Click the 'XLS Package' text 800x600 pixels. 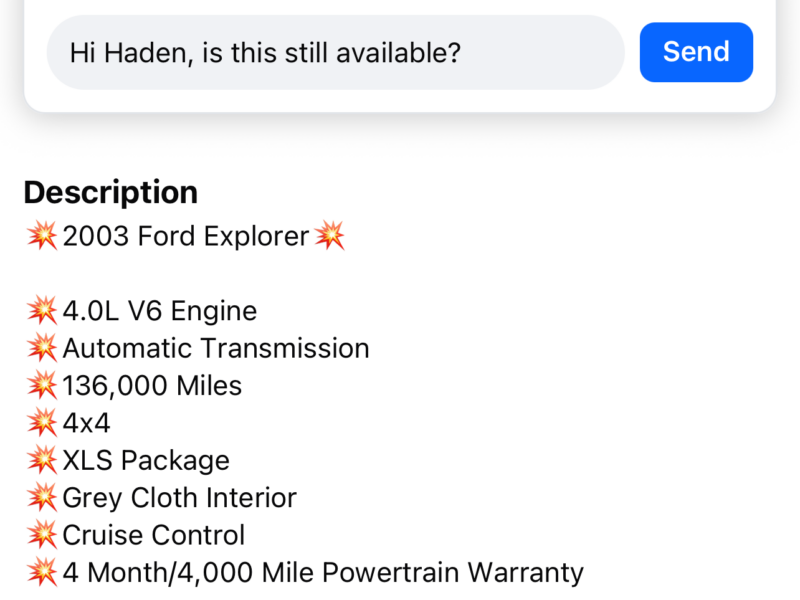click(146, 461)
